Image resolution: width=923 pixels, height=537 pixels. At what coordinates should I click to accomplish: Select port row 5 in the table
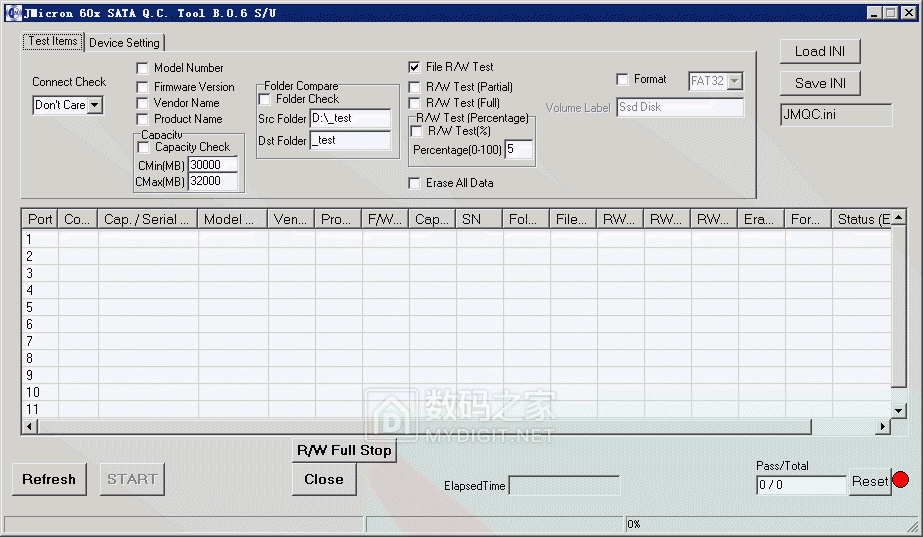[x=456, y=307]
